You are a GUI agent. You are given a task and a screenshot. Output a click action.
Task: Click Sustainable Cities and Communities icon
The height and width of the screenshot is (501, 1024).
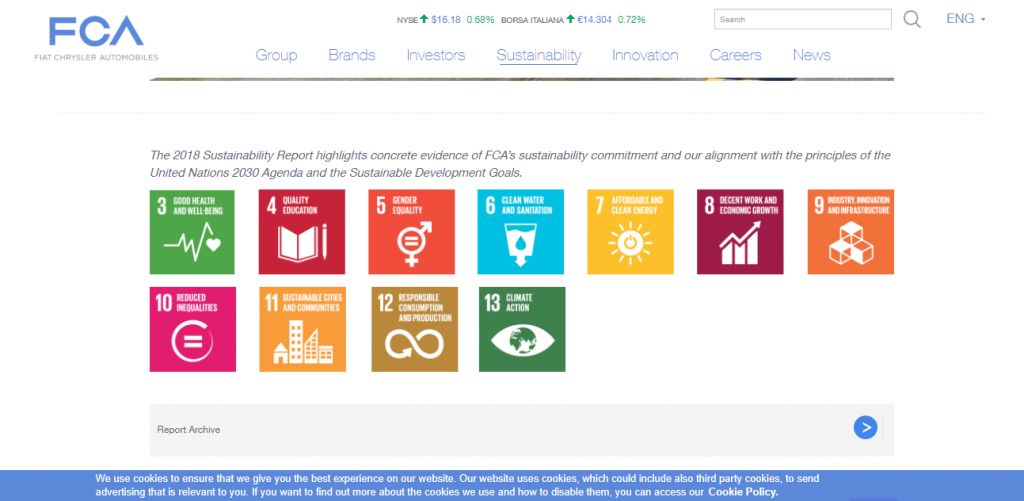tap(301, 329)
